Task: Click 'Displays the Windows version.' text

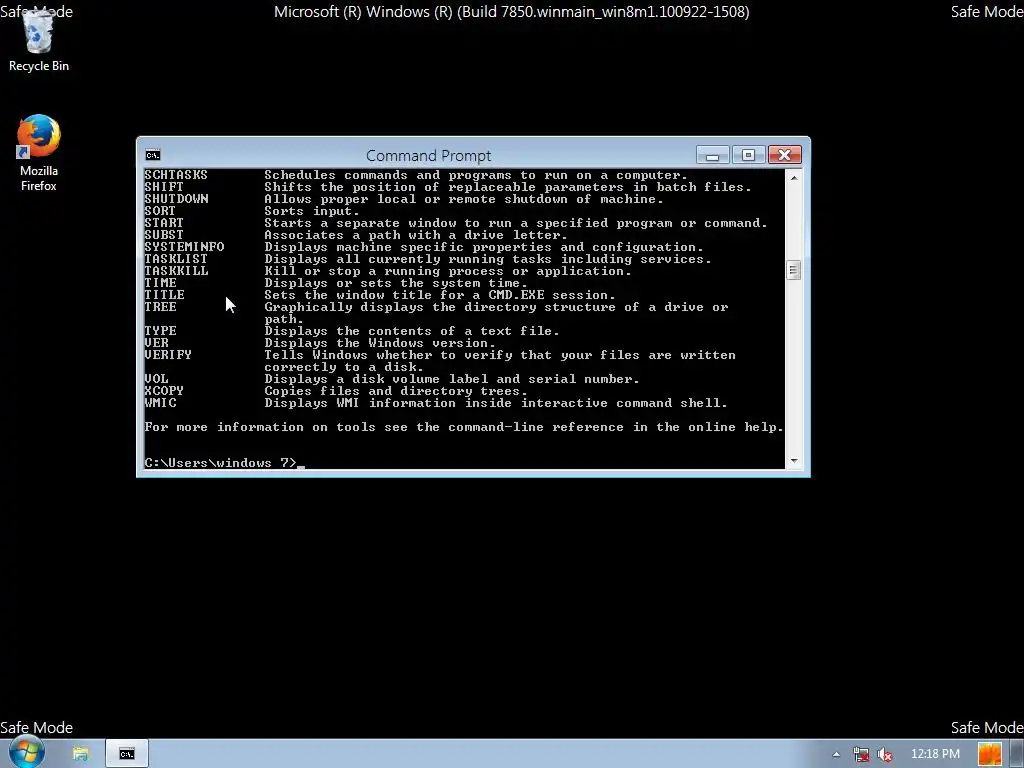Action: click(379, 343)
